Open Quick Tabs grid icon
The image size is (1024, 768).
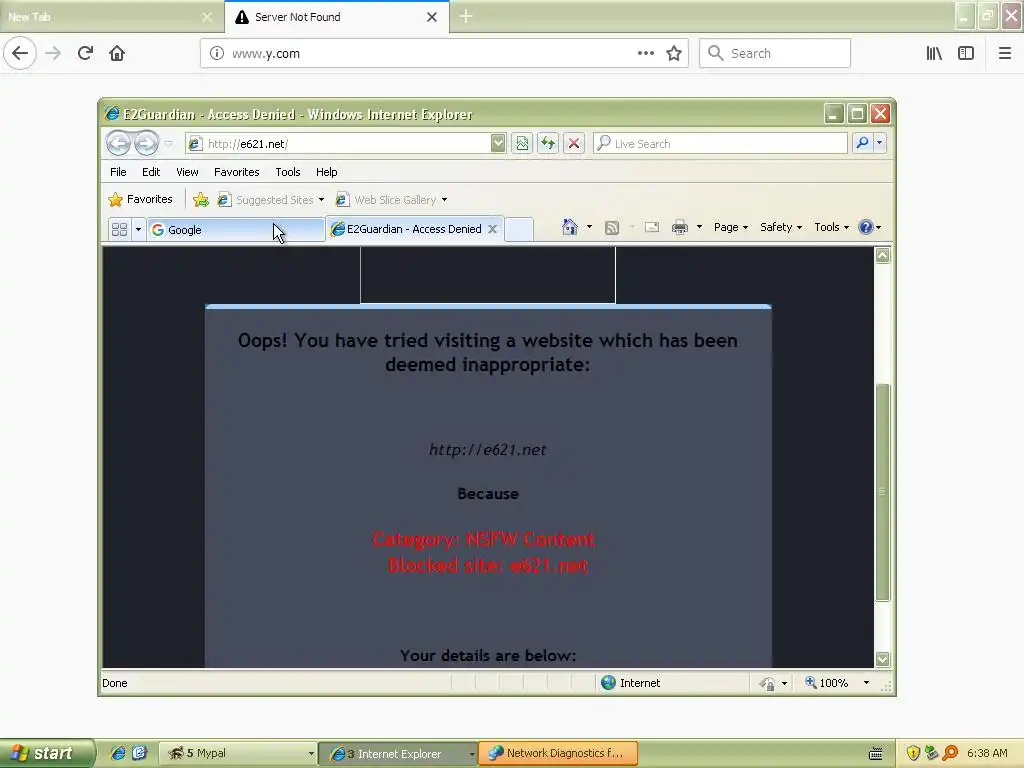pos(120,229)
